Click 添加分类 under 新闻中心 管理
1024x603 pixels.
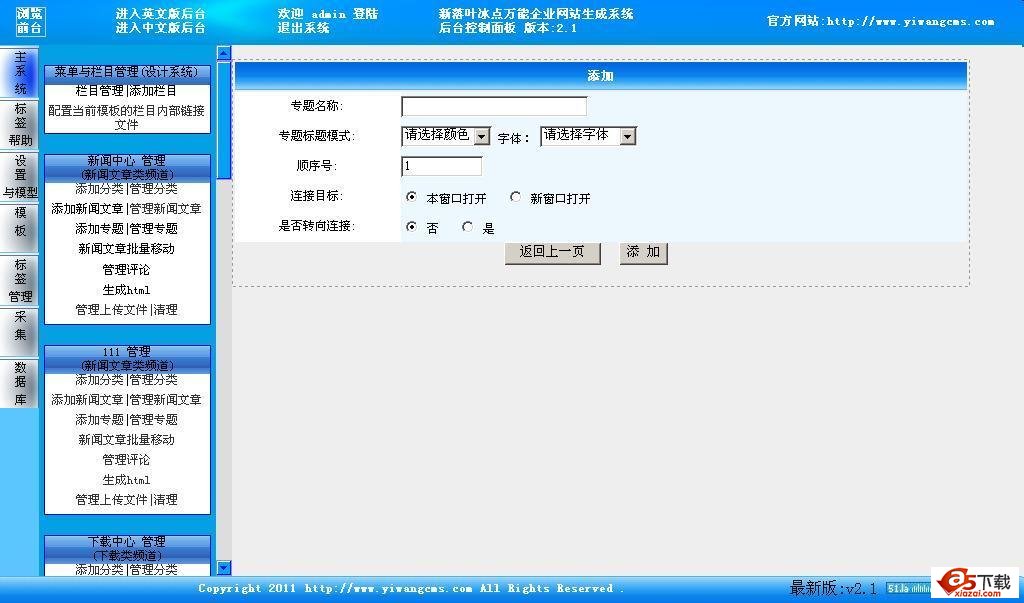(99, 189)
